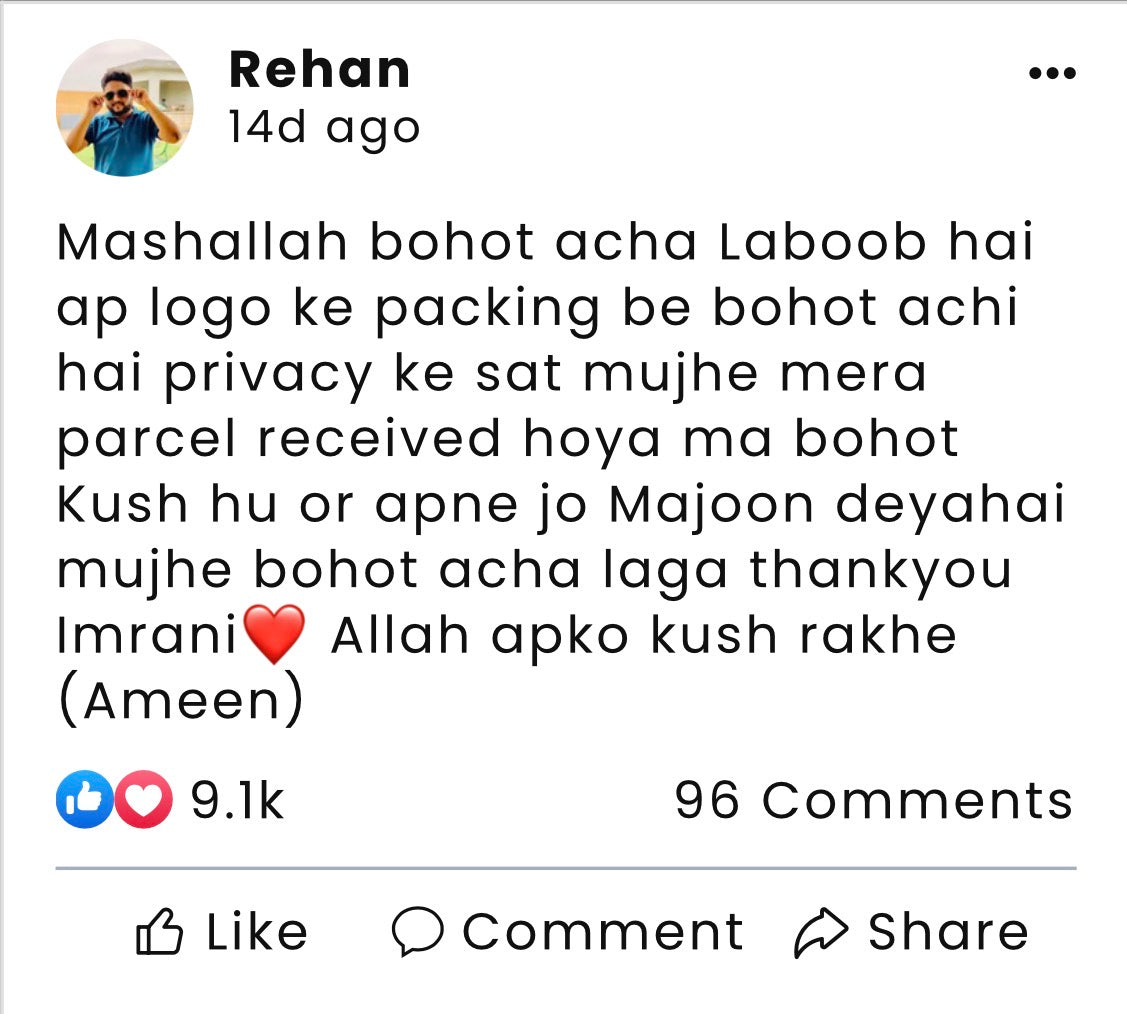Click the word thankyou in the post

pyautogui.click(x=880, y=571)
